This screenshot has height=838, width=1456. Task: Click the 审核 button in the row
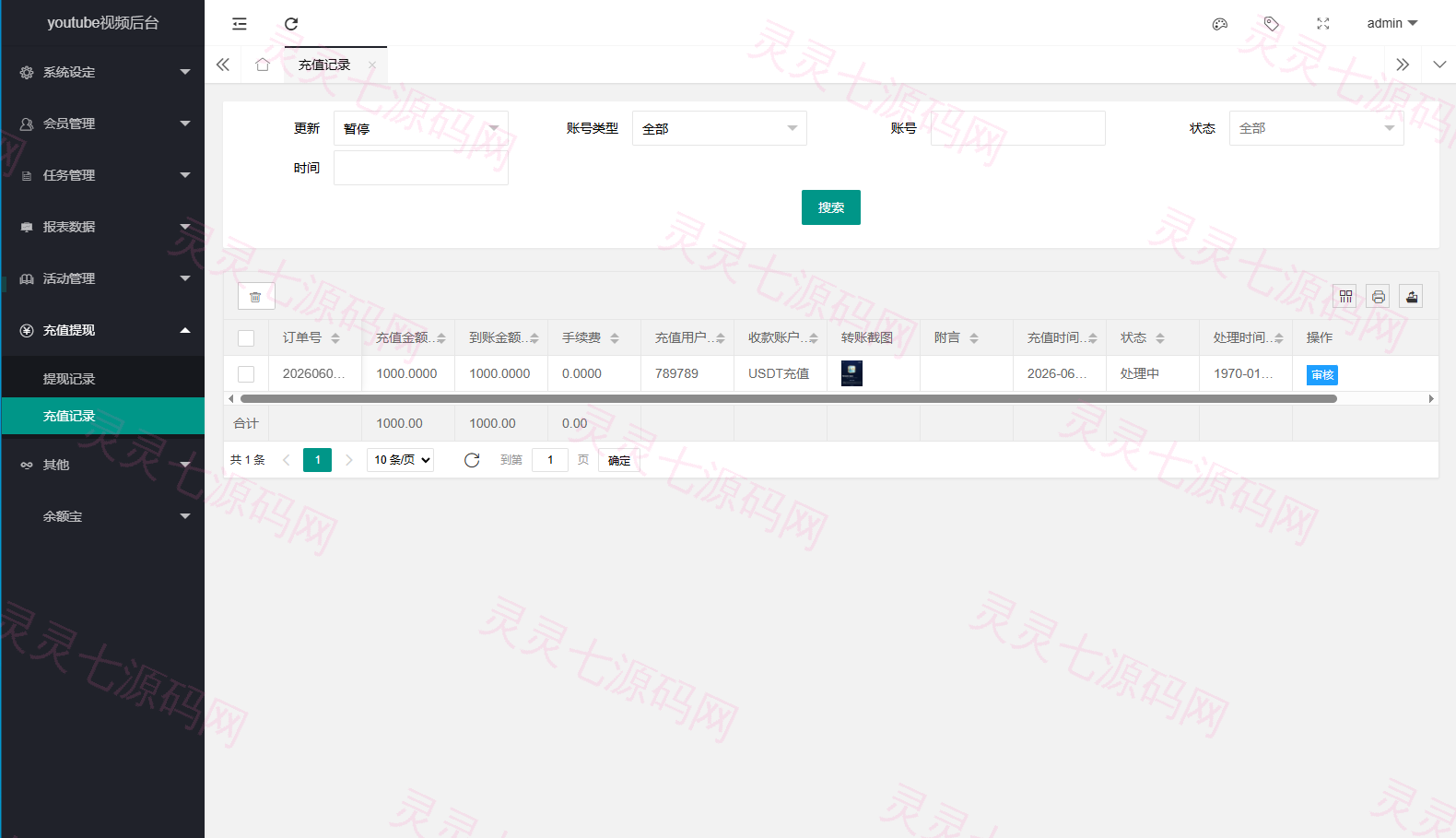point(1322,375)
